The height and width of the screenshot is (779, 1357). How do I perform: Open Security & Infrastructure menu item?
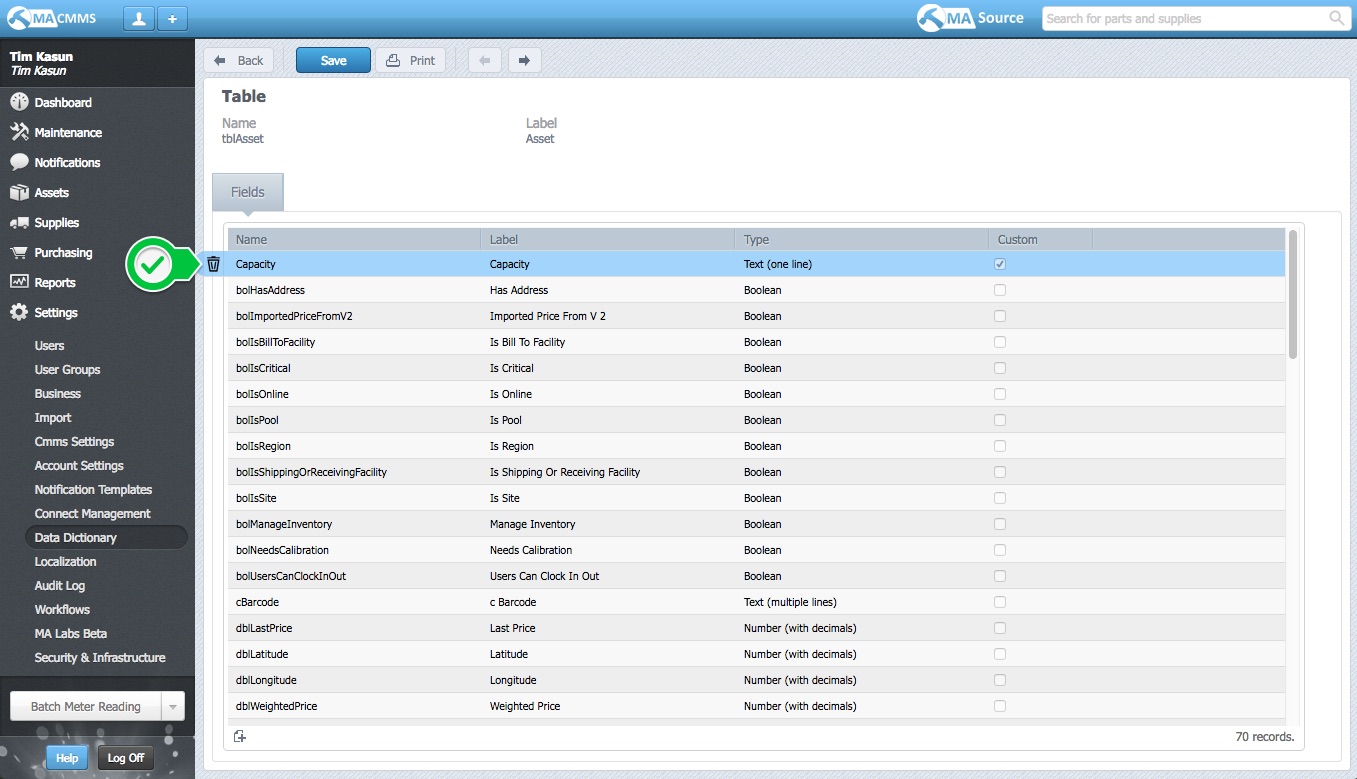point(100,657)
